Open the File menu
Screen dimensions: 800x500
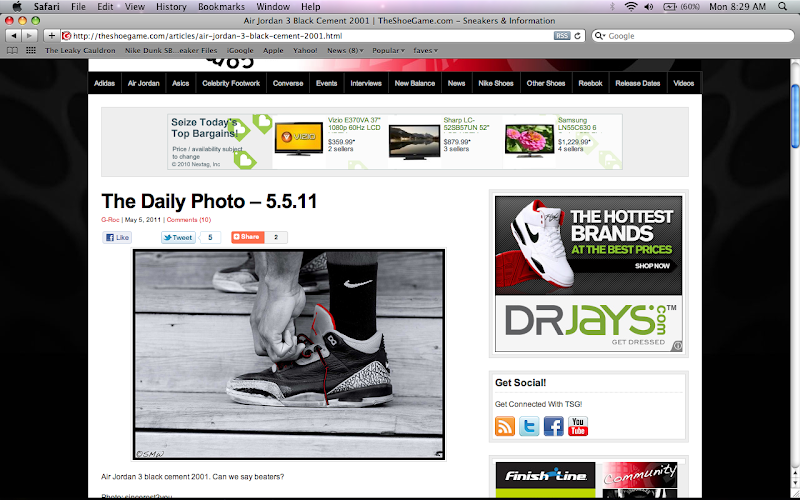(78, 7)
